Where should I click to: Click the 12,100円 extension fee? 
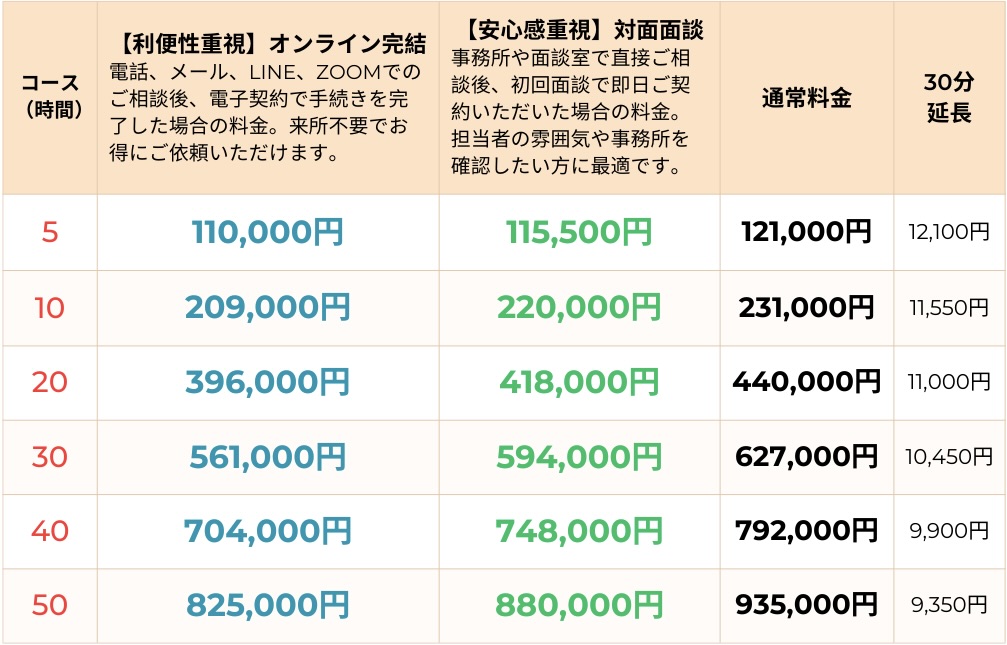click(949, 233)
